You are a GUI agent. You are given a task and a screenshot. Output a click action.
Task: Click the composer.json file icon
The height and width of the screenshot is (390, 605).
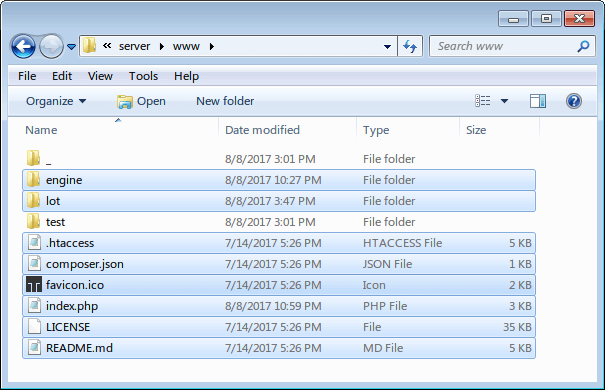pyautogui.click(x=34, y=263)
